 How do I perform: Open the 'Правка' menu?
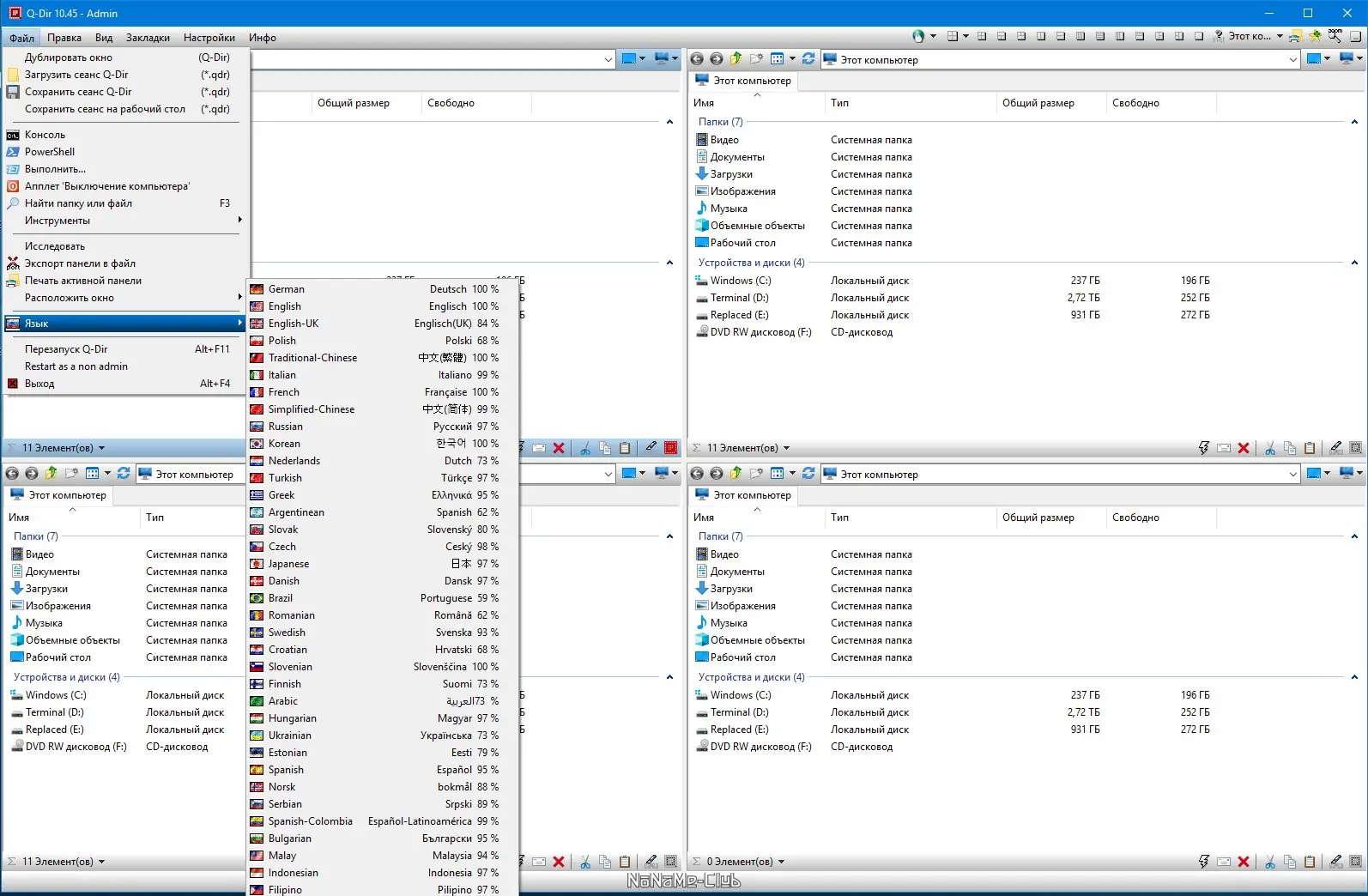64,38
